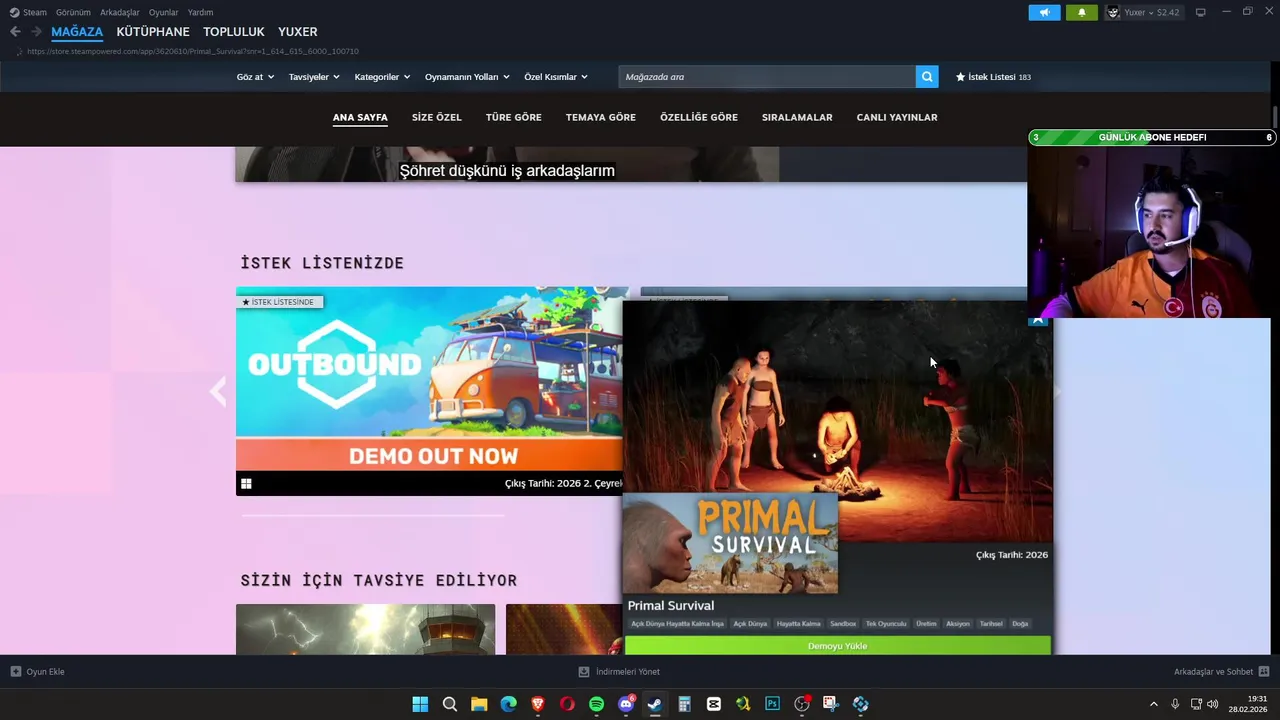Open OBS Studio from the taskbar
The image size is (1280, 720).
pyautogui.click(x=801, y=704)
